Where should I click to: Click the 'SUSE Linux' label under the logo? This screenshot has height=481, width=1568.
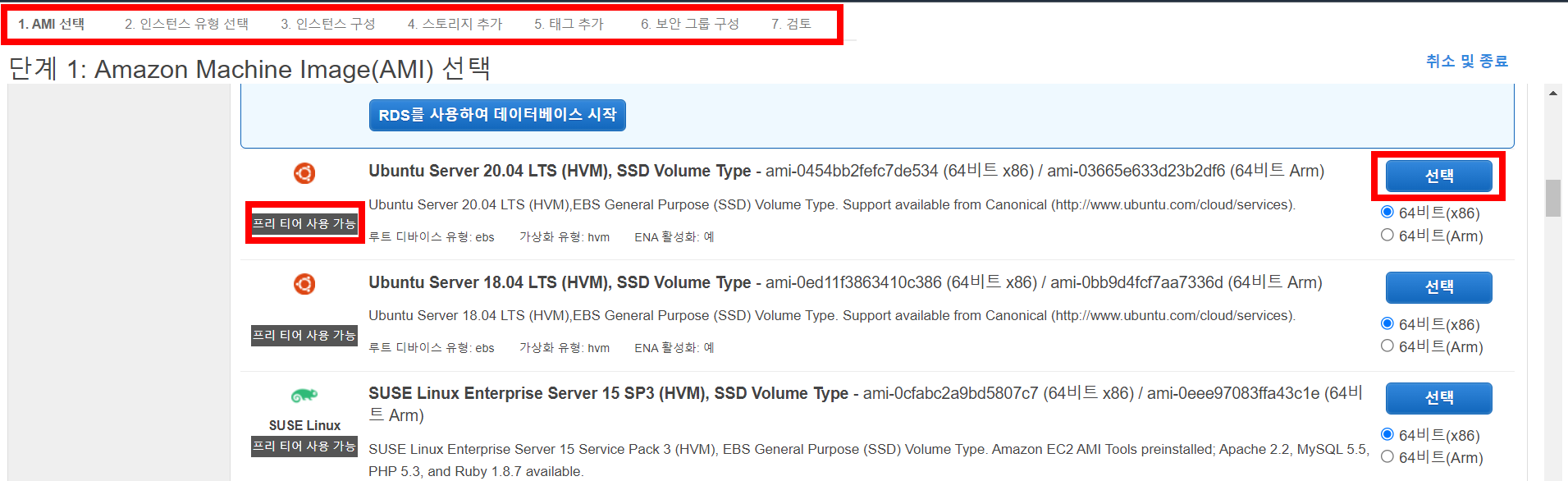pos(304,425)
